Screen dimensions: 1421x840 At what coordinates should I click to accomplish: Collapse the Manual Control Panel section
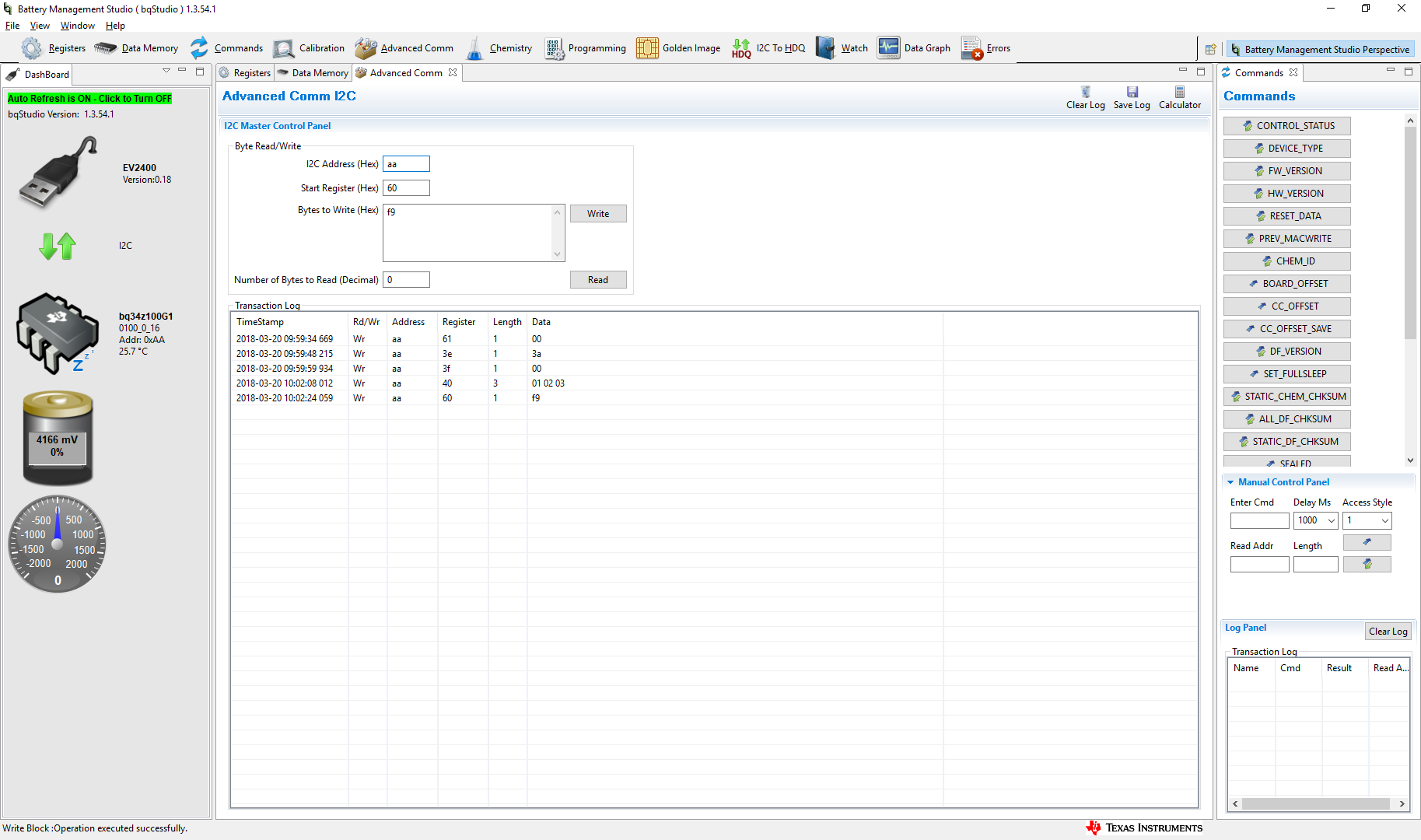pos(1230,482)
